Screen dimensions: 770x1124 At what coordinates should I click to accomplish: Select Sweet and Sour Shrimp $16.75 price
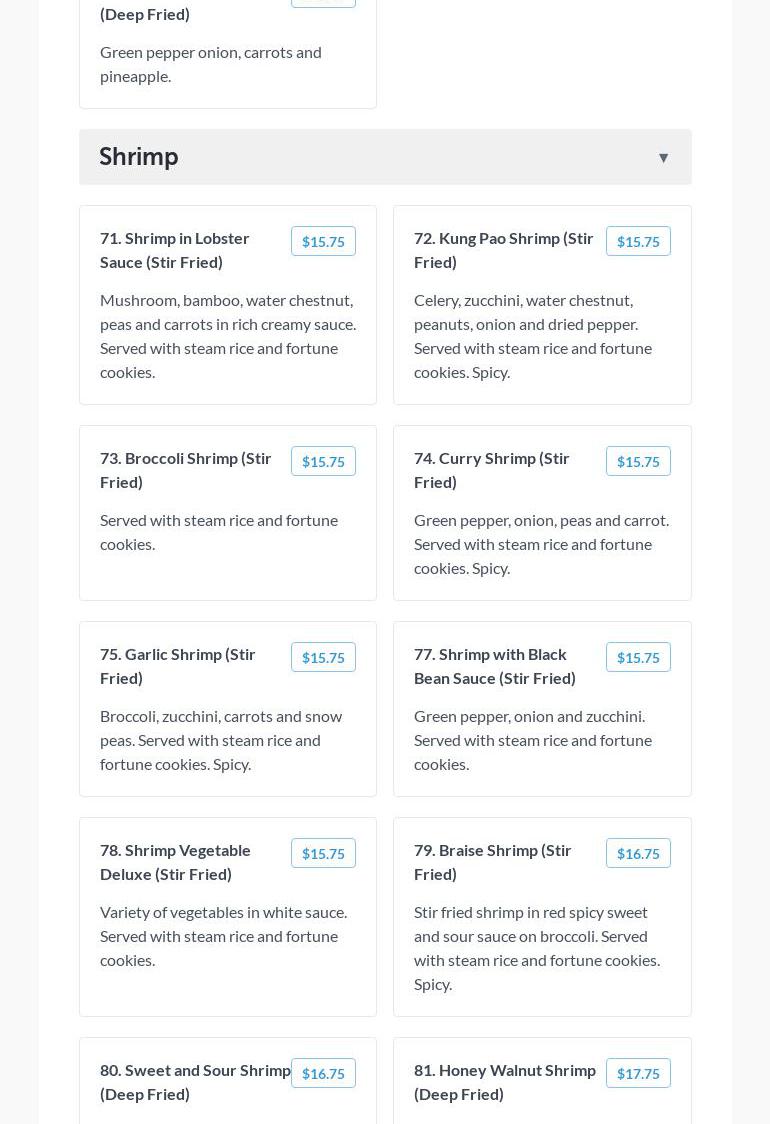[x=323, y=1074]
